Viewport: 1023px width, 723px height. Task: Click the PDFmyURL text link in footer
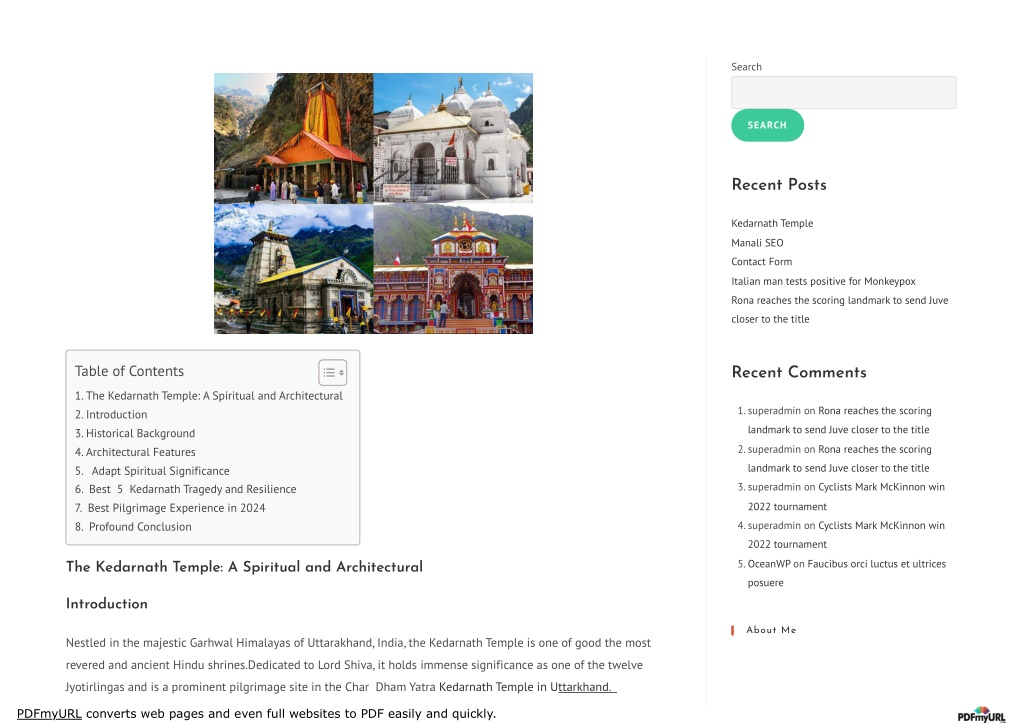click(49, 714)
